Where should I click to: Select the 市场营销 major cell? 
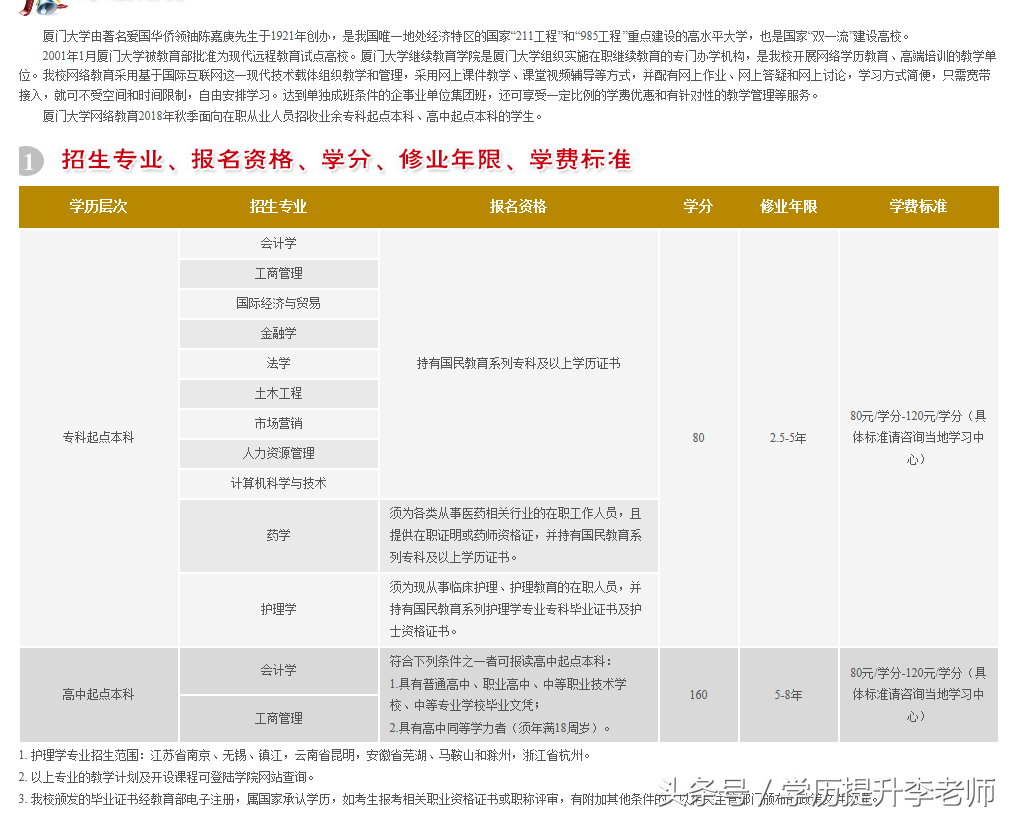pos(278,423)
